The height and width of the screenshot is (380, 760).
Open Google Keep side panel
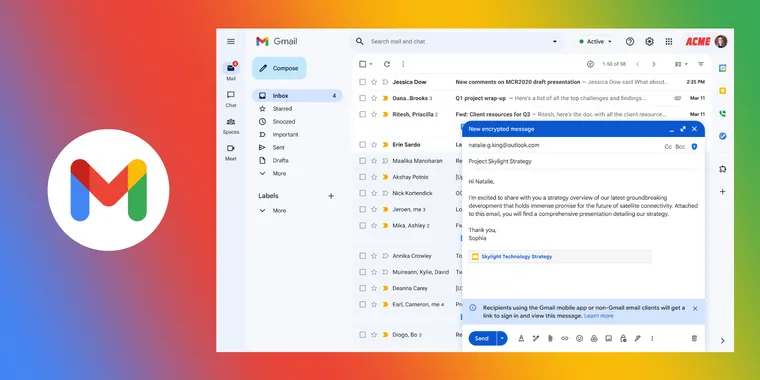tap(722, 91)
